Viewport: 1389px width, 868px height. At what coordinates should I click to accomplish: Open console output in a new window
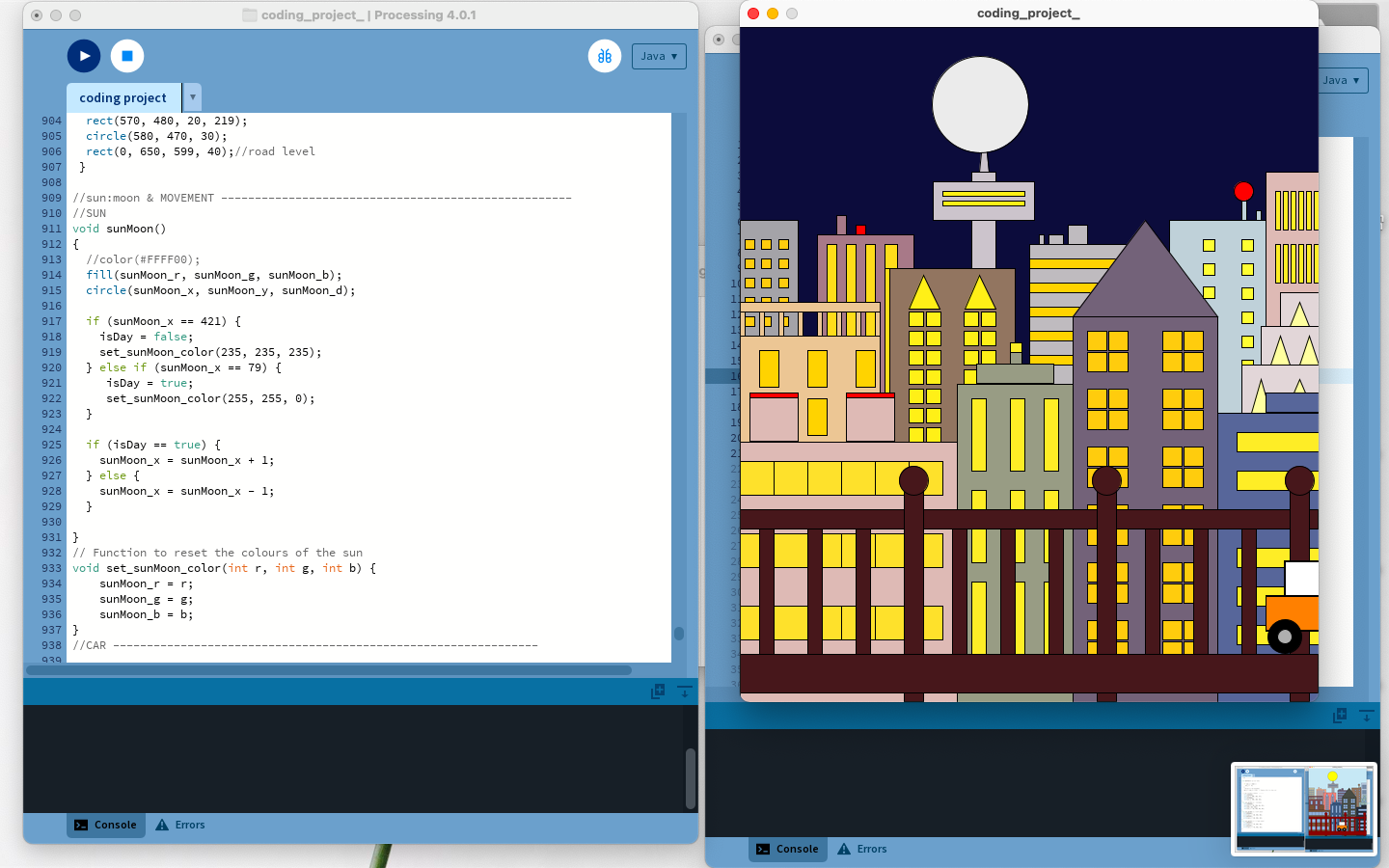657,692
